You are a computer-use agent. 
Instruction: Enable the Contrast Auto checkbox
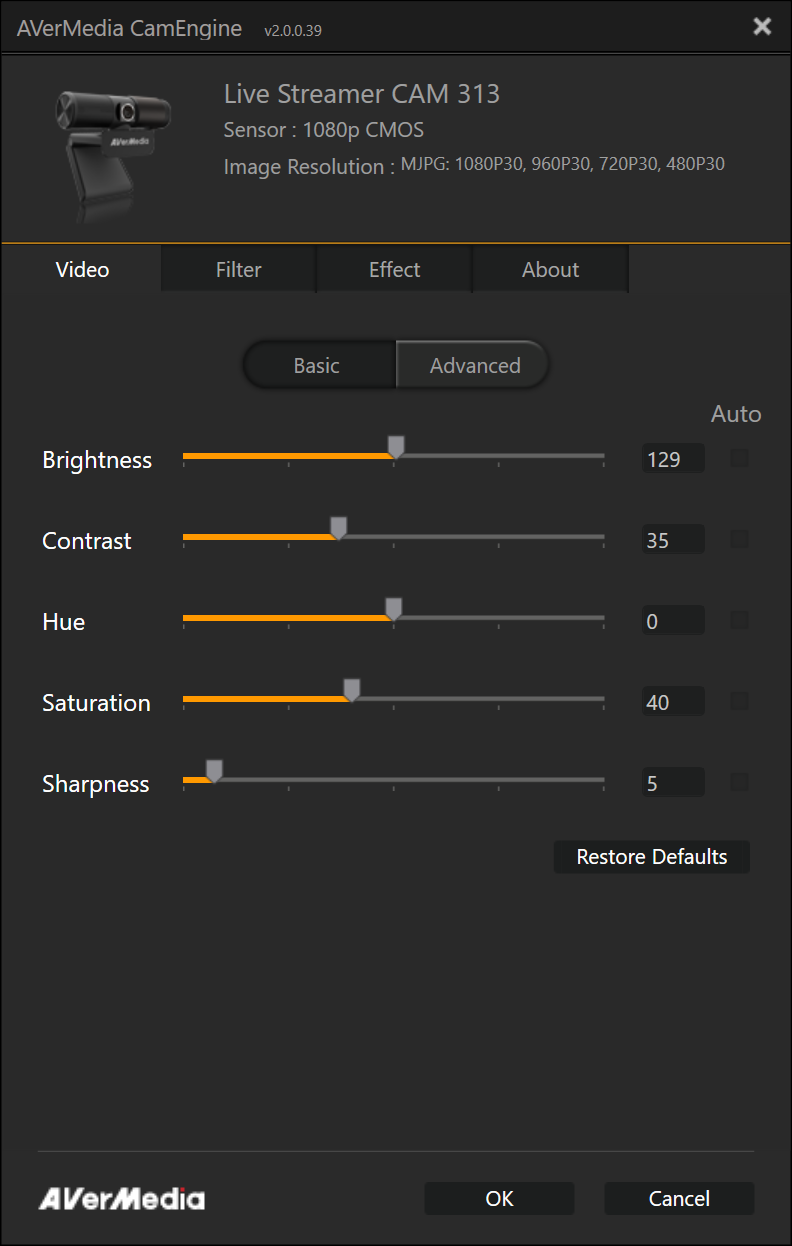[740, 540]
